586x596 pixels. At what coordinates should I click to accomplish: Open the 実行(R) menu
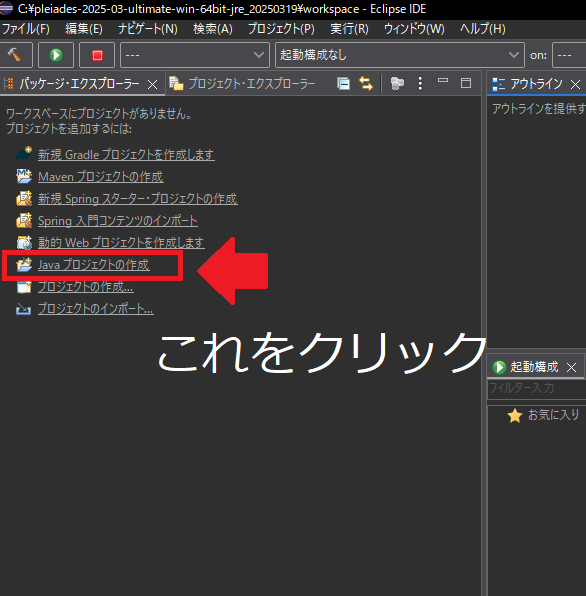[x=349, y=29]
